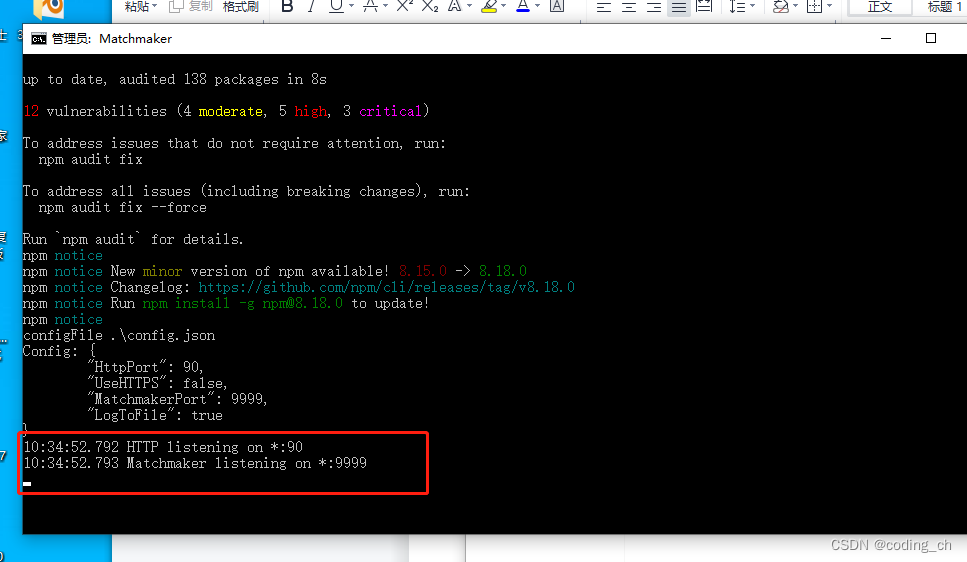967x562 pixels.
Task: Click '"LogToFile": true' config line
Action: [x=155, y=415]
